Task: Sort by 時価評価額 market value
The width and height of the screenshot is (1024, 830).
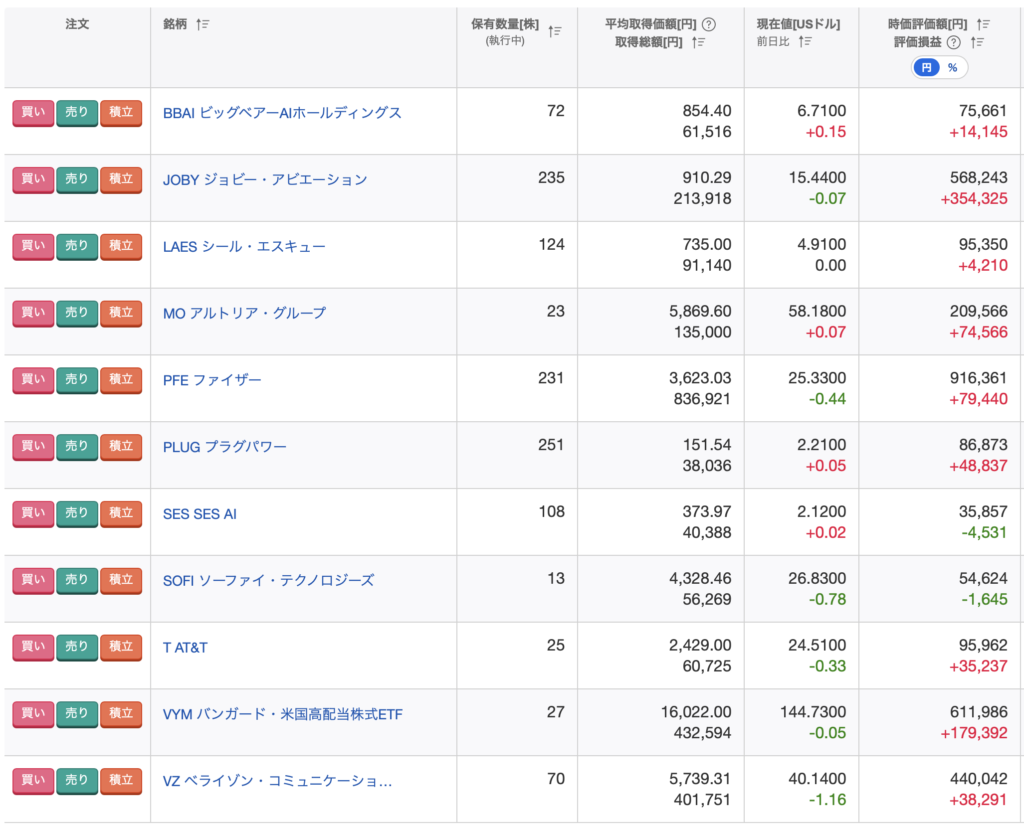Action: tap(984, 24)
